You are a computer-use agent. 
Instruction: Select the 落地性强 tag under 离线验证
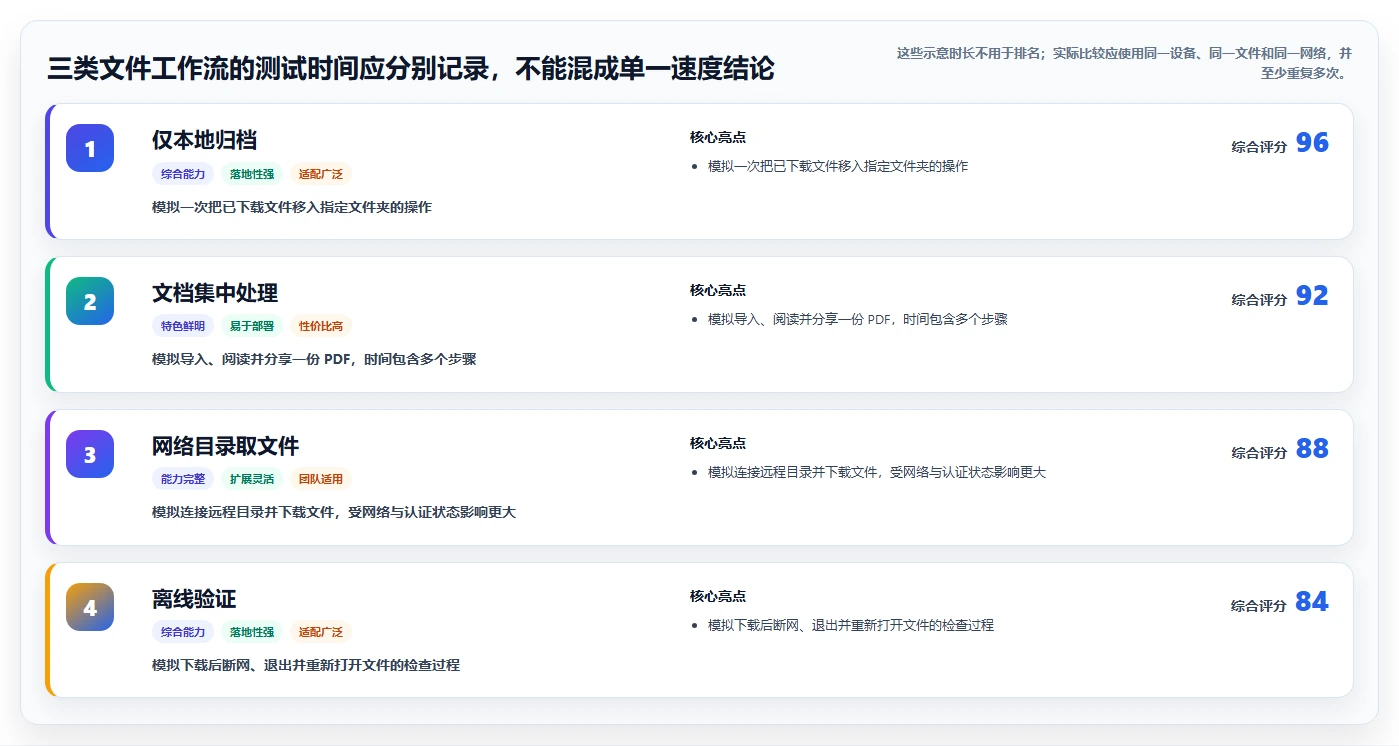252,632
